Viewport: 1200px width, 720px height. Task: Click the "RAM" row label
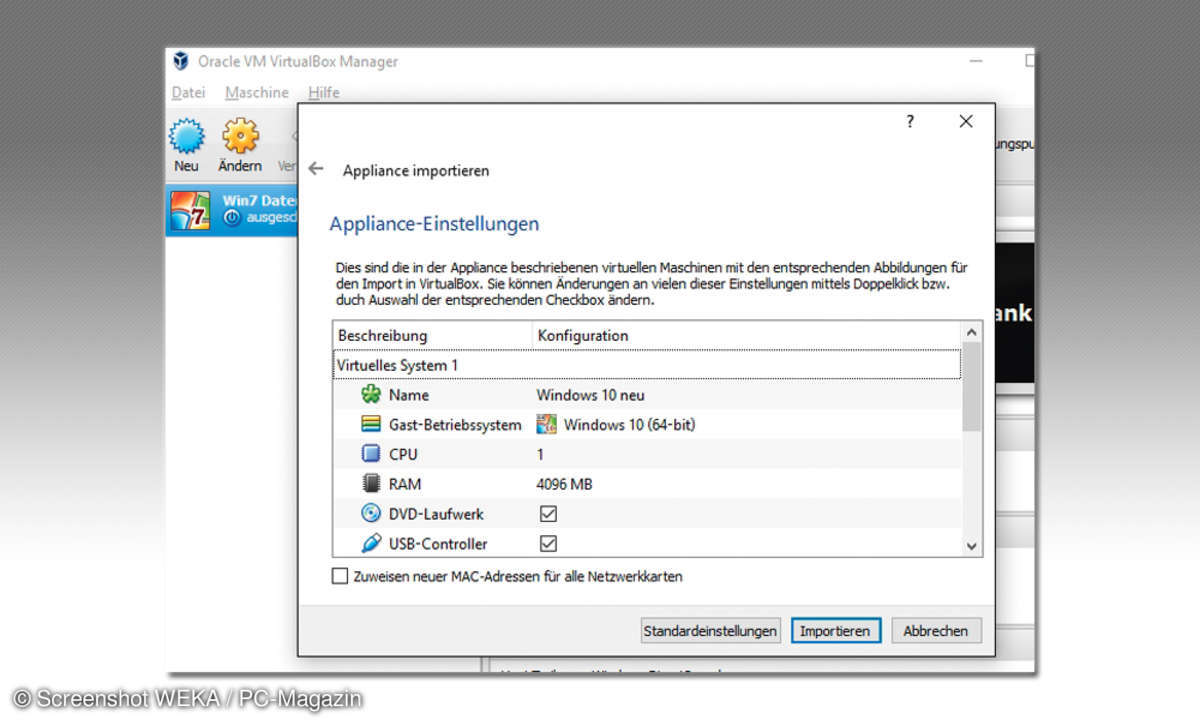[405, 484]
